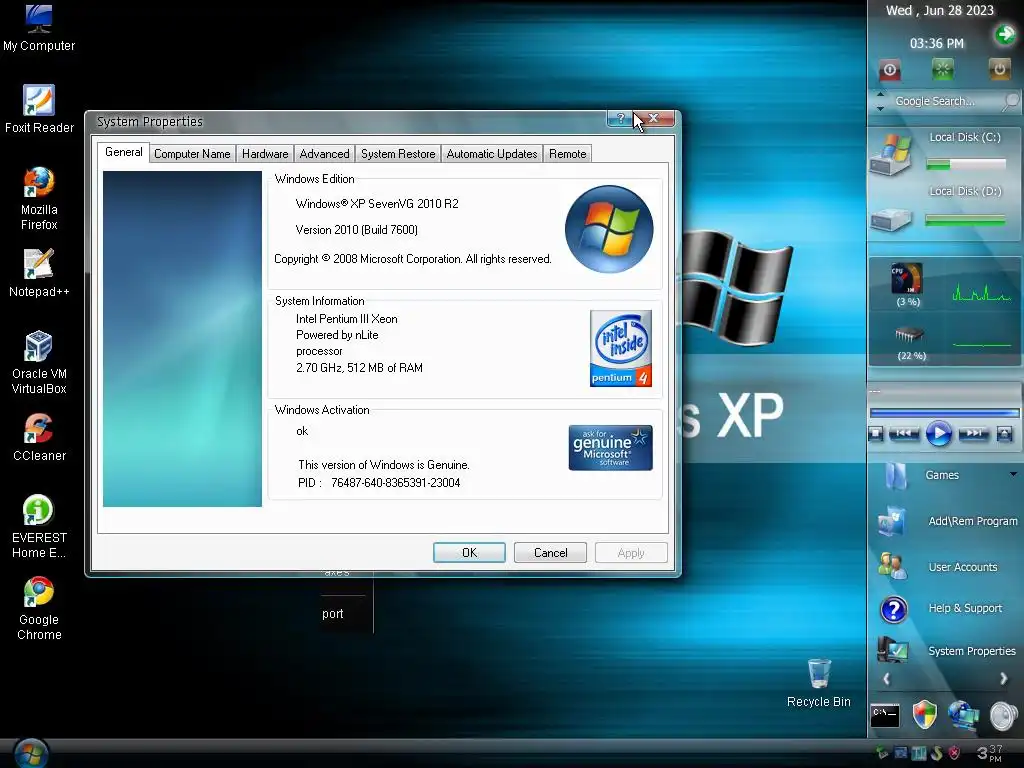This screenshot has height=768, width=1024.
Task: Select the Notepad++ desktop shortcut
Action: pos(39,273)
